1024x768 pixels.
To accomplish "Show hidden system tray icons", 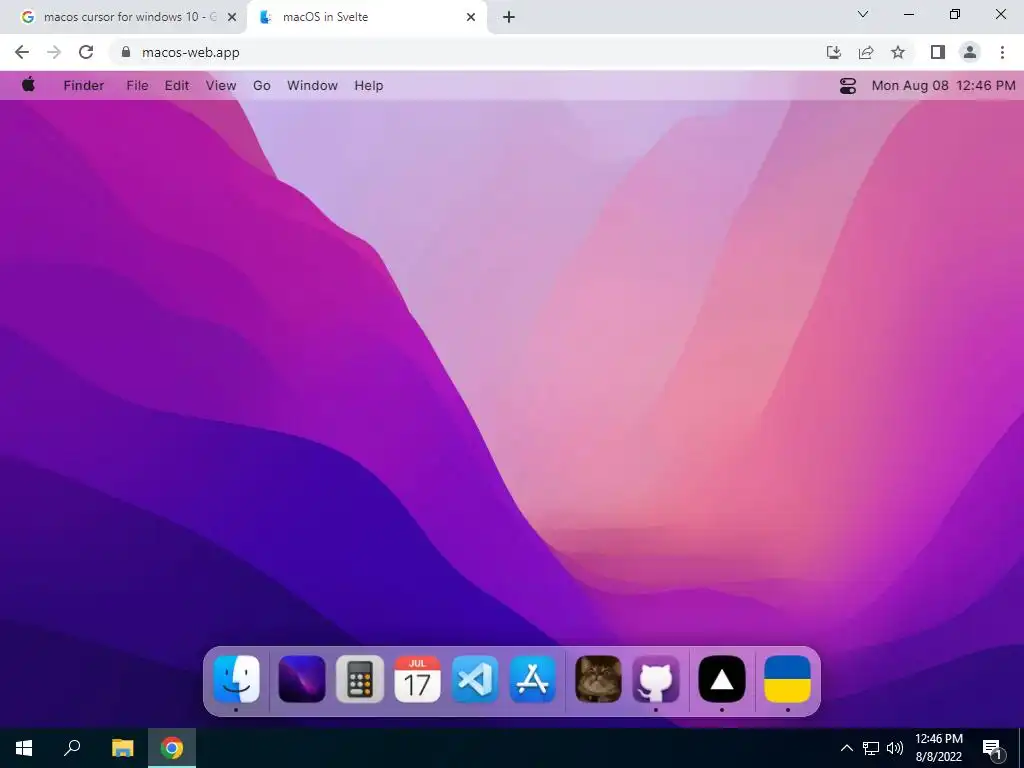I will coord(846,748).
